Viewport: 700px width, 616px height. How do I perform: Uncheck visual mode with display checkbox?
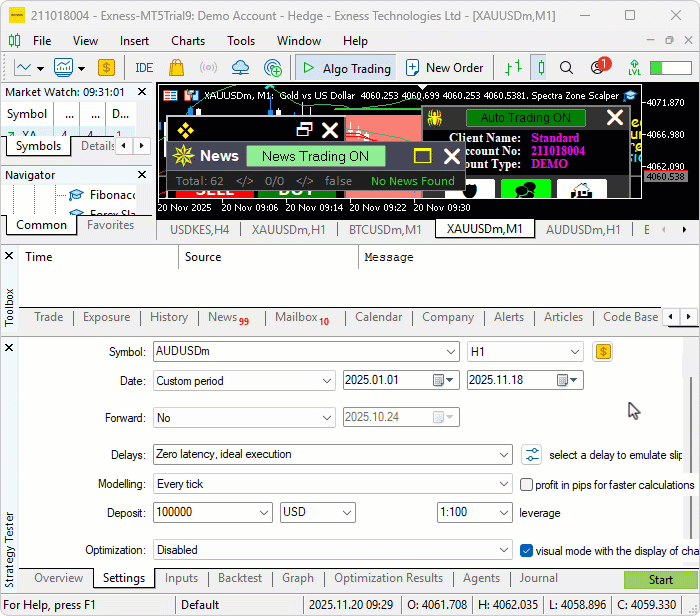pos(526,550)
